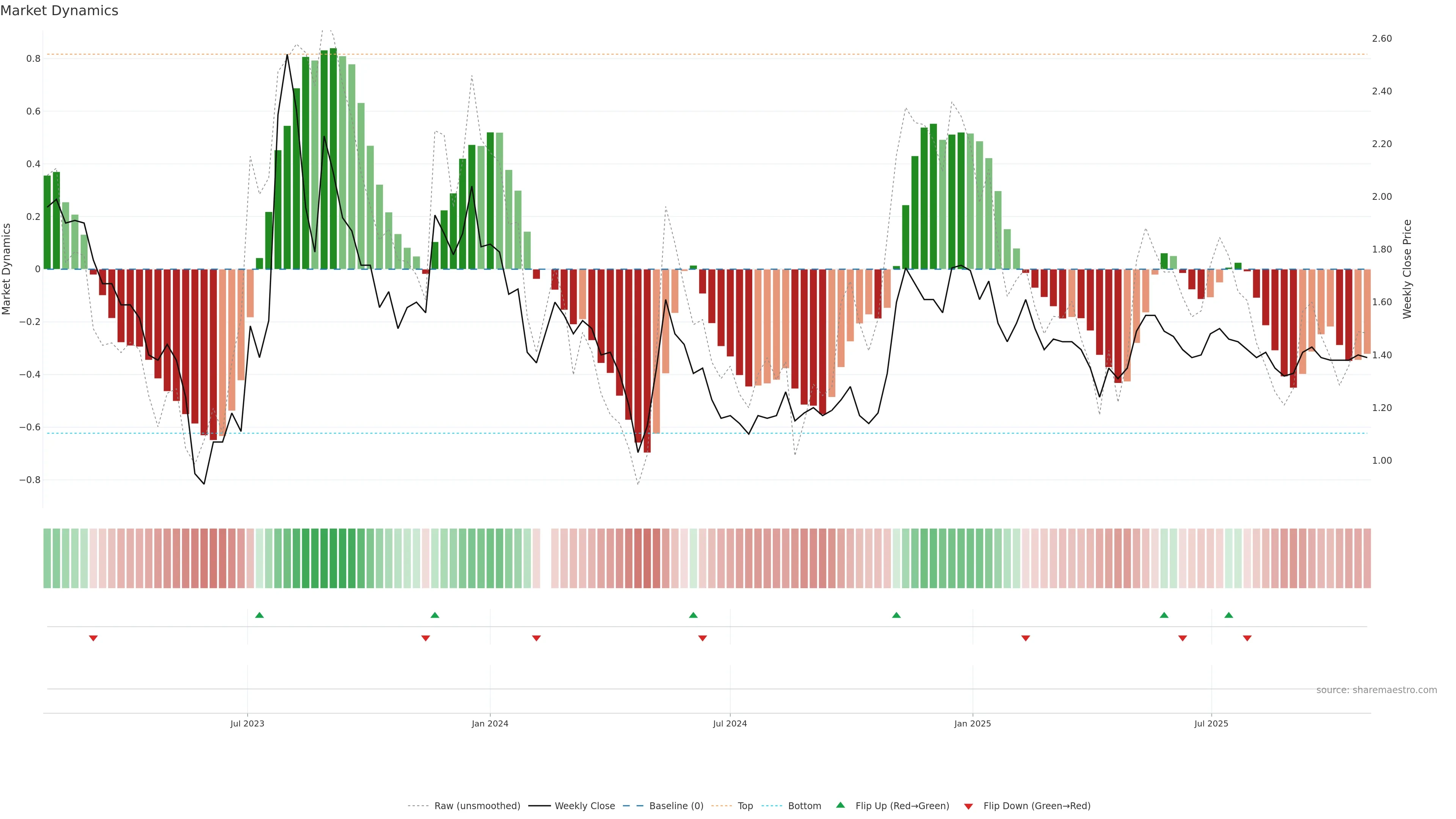This screenshot has height=819, width=1456.
Task: Click the red flip-down marker right after Jan 2024
Action: [x=537, y=638]
